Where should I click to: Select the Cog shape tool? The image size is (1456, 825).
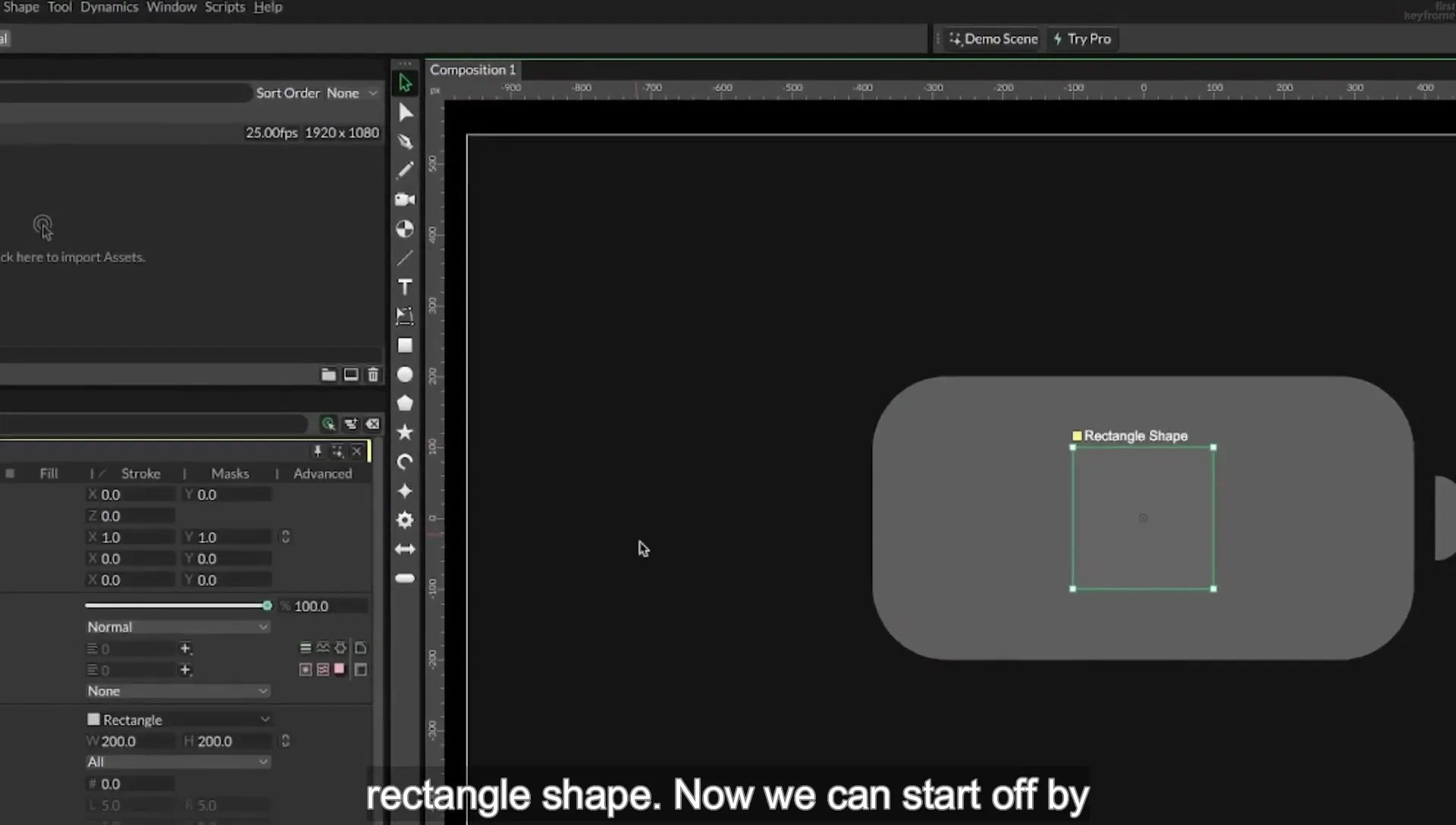tap(405, 520)
